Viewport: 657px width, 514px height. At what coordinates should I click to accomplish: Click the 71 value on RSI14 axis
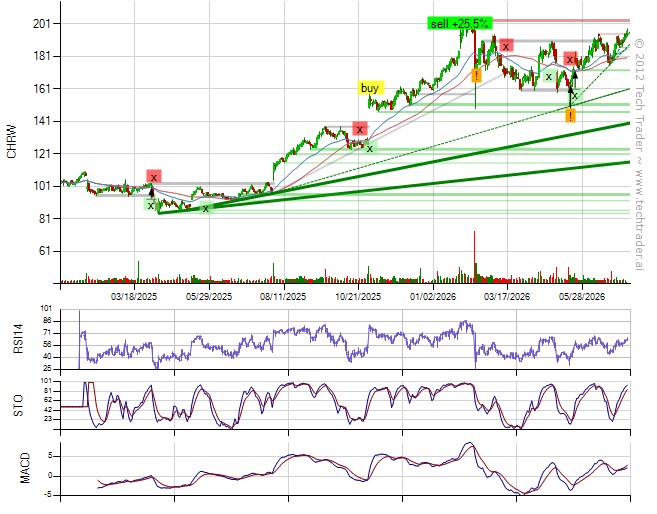(x=47, y=333)
